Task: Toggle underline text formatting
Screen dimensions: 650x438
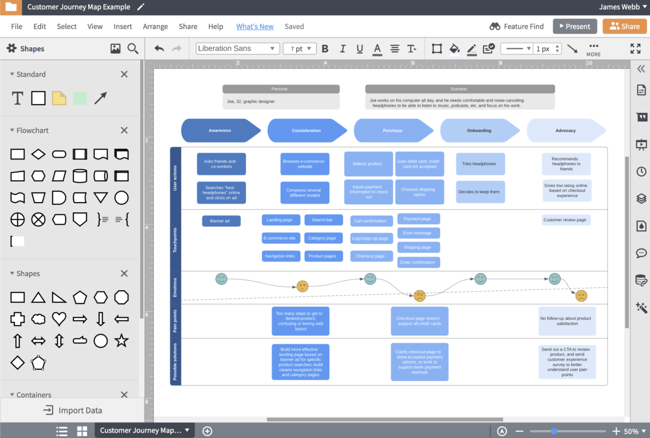Action: coord(358,48)
